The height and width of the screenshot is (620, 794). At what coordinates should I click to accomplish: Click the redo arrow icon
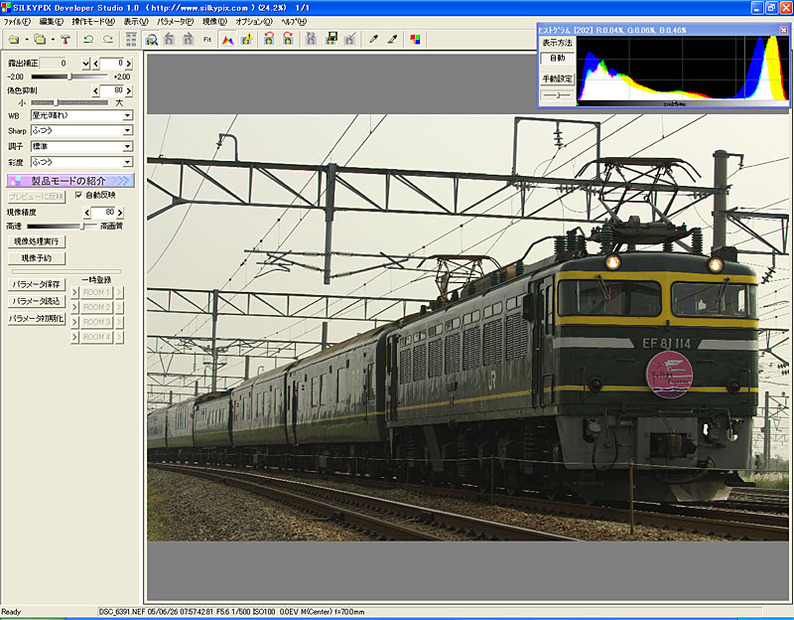click(108, 40)
